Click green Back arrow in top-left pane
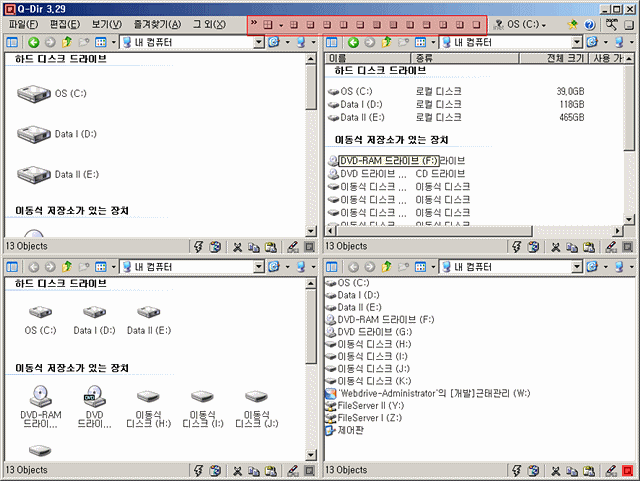 click(34, 43)
